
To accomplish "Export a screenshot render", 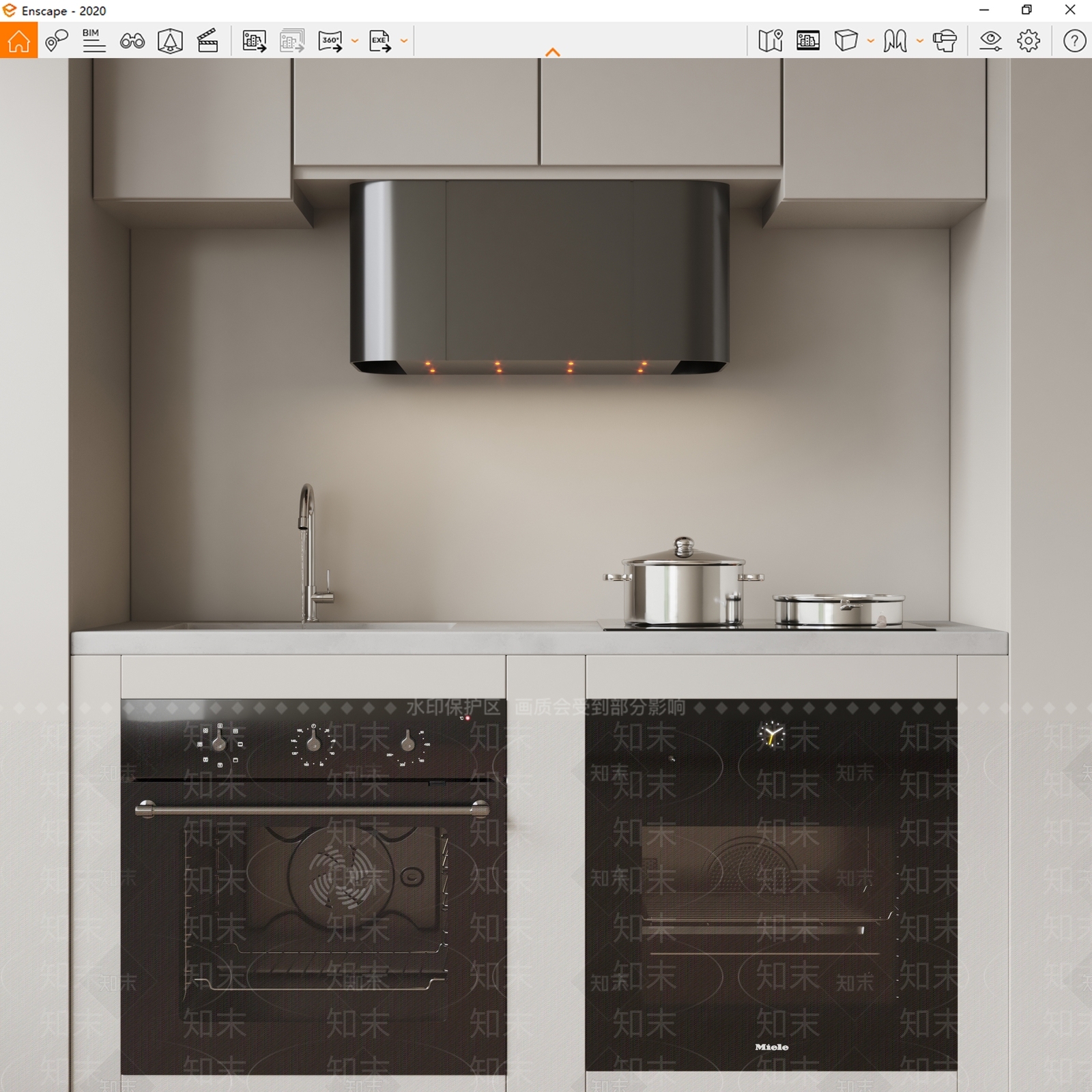I will point(255,41).
